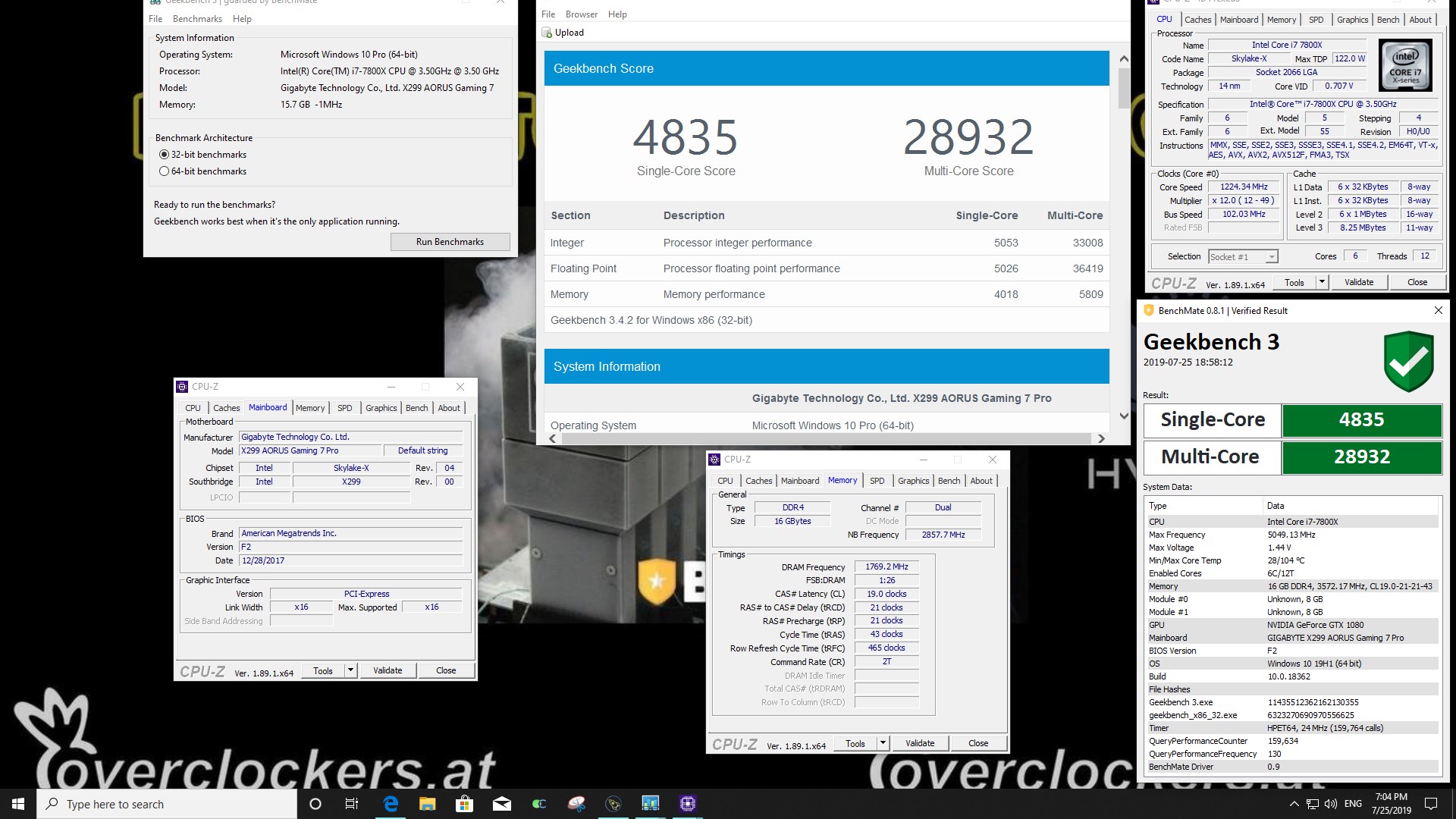Click the horizontal scroll right arrow in results
Screen dimensions: 1456x819
1101,438
